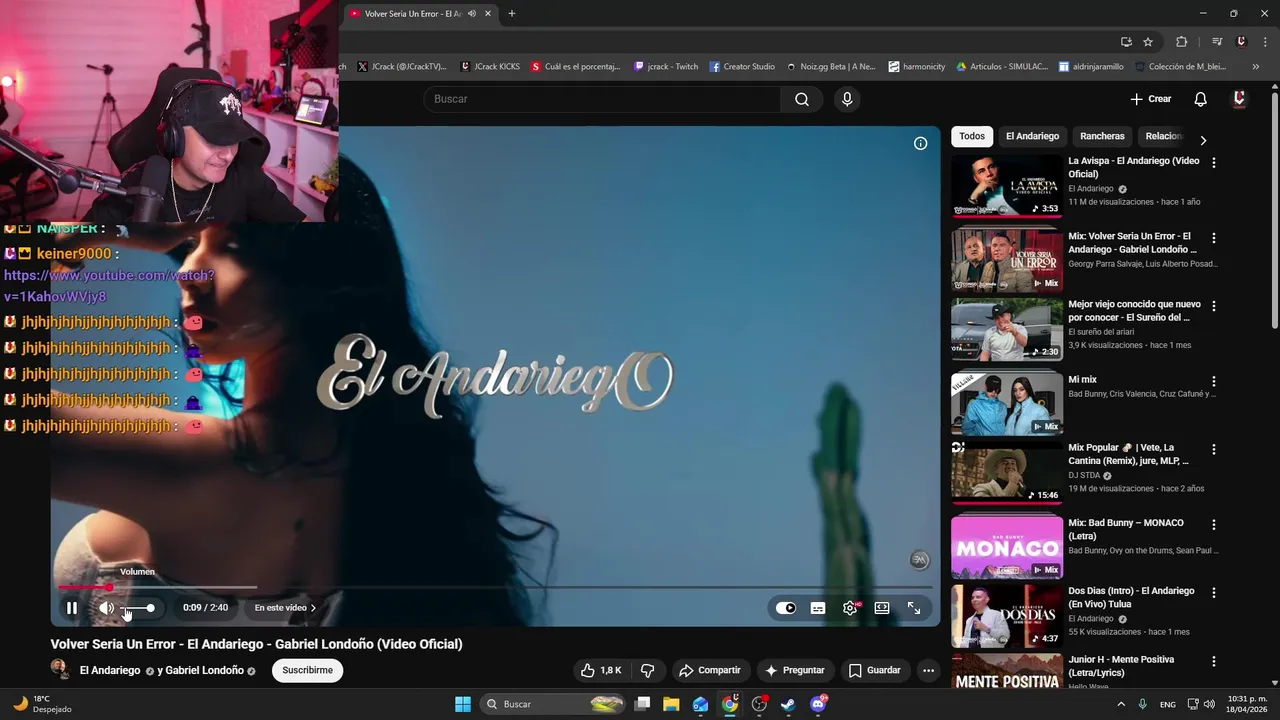1280x720 pixels.
Task: Open a new Chrome tab
Action: [512, 14]
